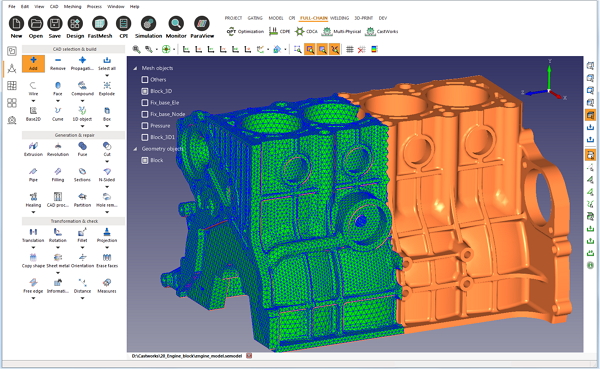Select the Fillet tool
The image size is (600, 369).
click(82, 235)
